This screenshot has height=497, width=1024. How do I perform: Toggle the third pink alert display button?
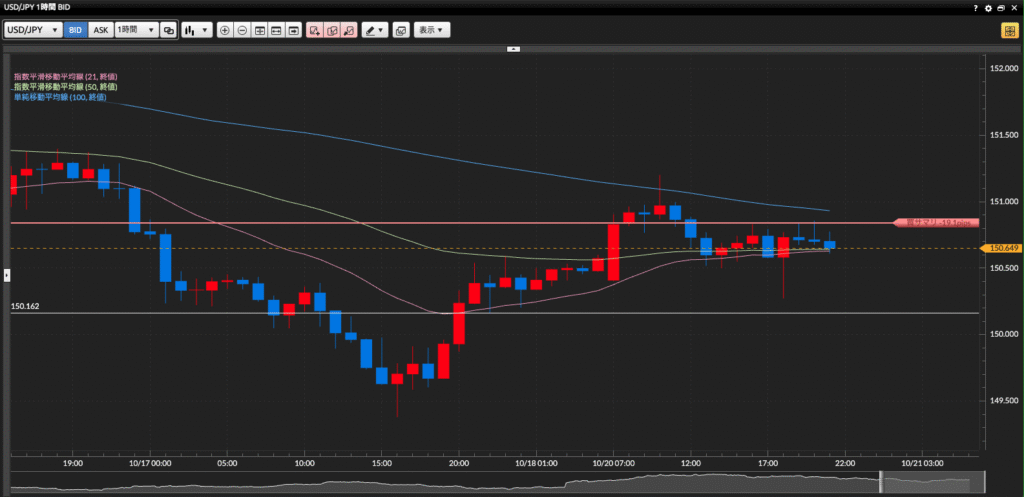click(348, 30)
